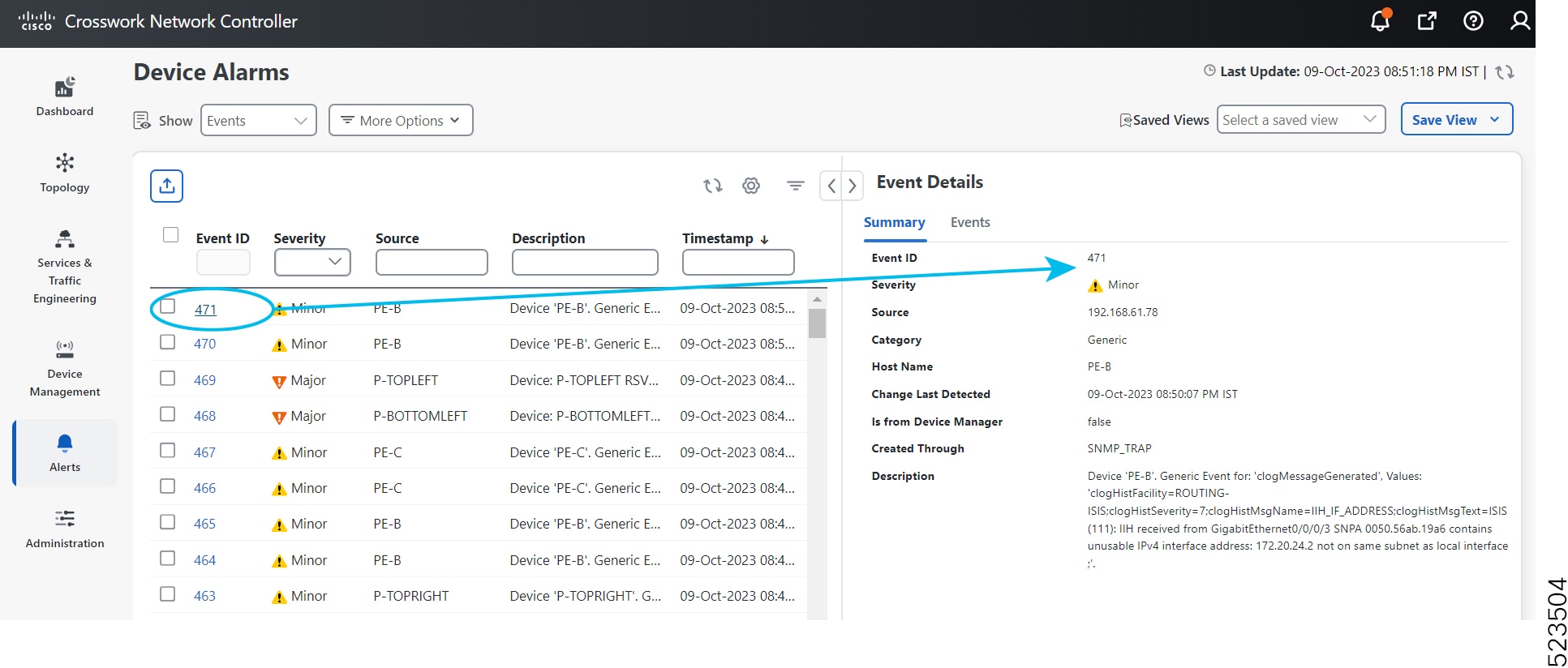Expand the More Options dropdown
Image resolution: width=1568 pixels, height=668 pixels.
(x=401, y=121)
